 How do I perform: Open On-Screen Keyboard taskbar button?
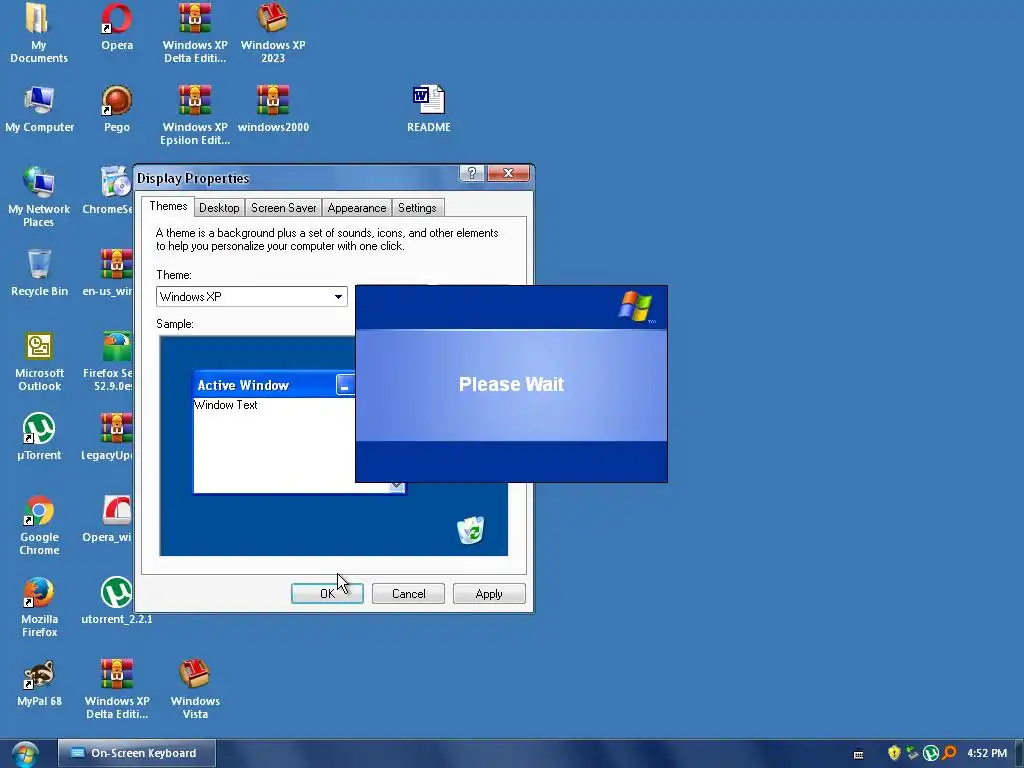(136, 753)
